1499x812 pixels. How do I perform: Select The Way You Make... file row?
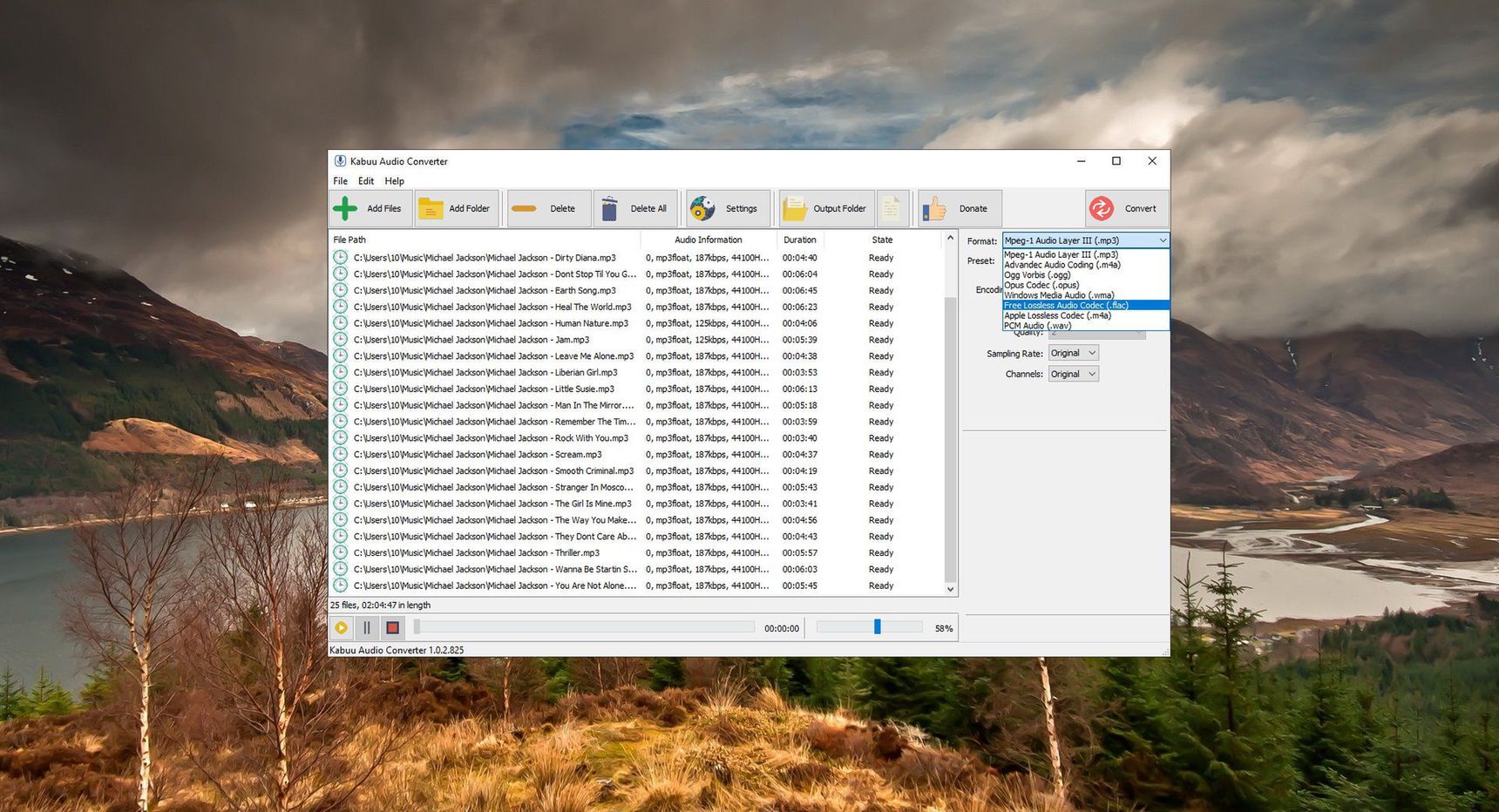636,520
